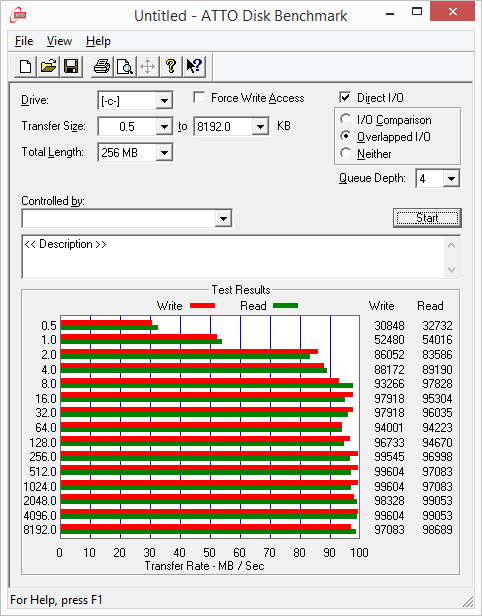
Task: Click the ATTO application icon in title bar
Action: pyautogui.click(x=18, y=15)
